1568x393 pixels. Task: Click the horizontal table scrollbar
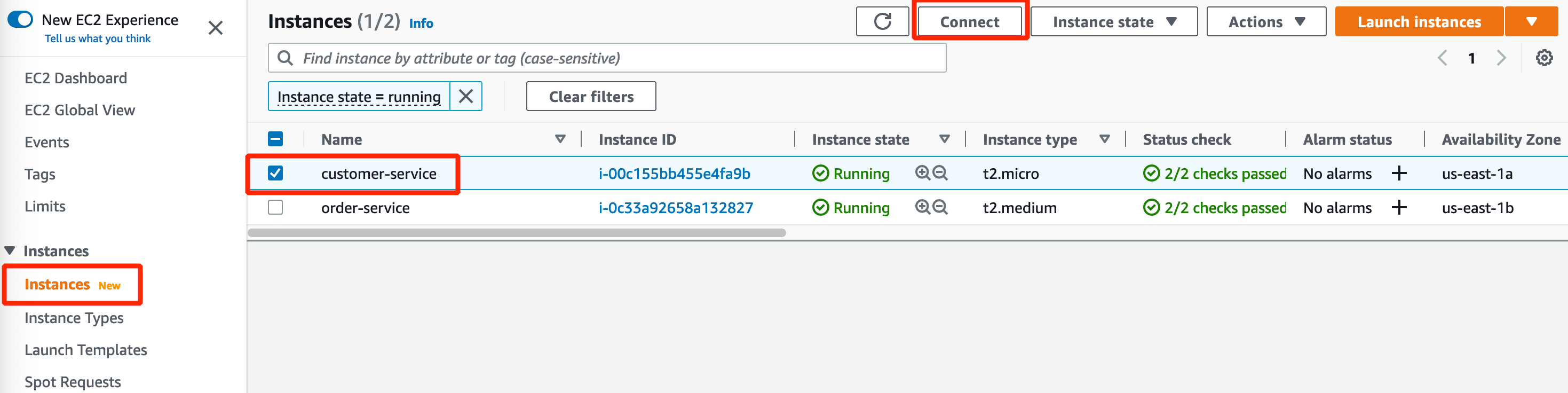pyautogui.click(x=516, y=233)
